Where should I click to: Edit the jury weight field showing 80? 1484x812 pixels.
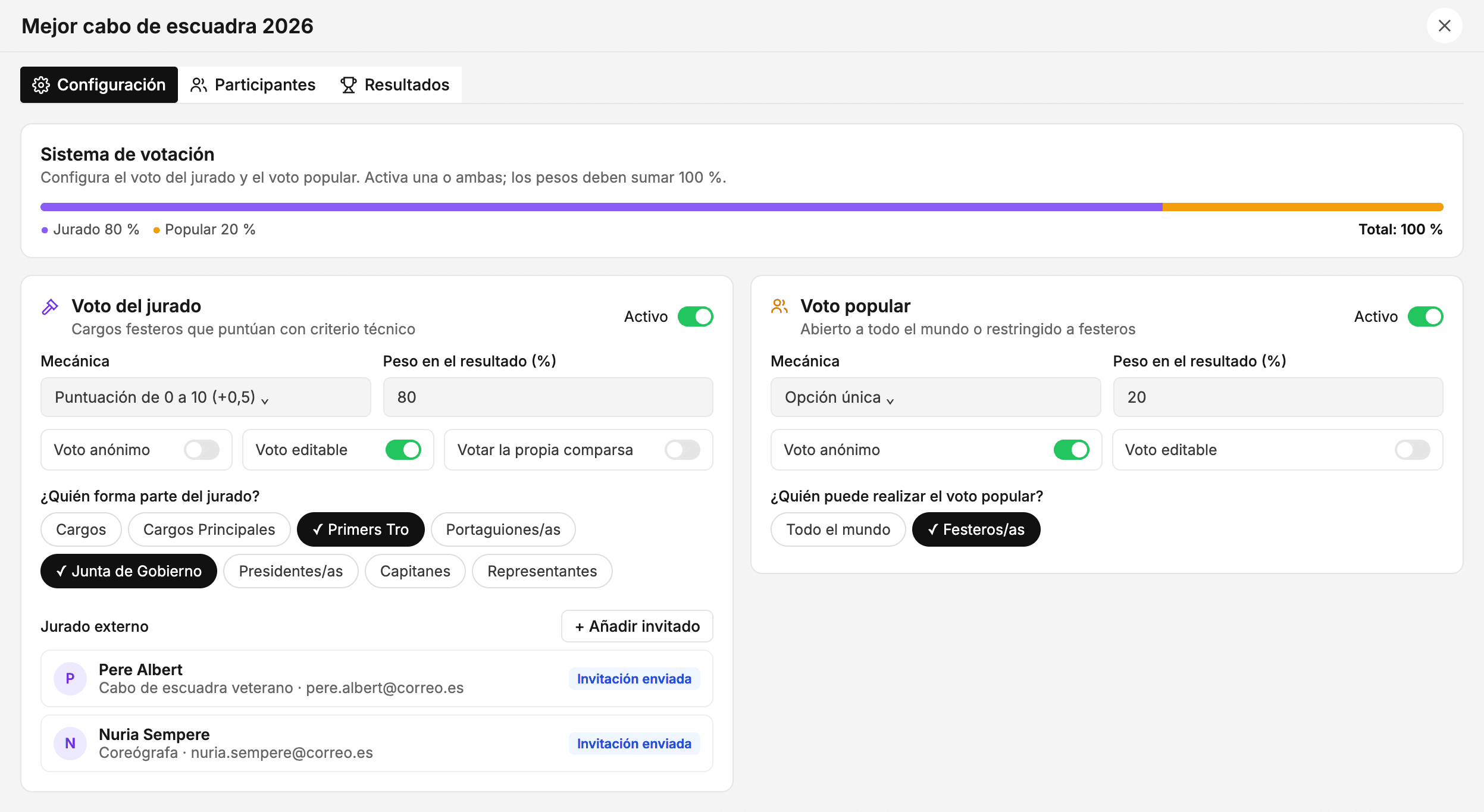click(x=548, y=397)
